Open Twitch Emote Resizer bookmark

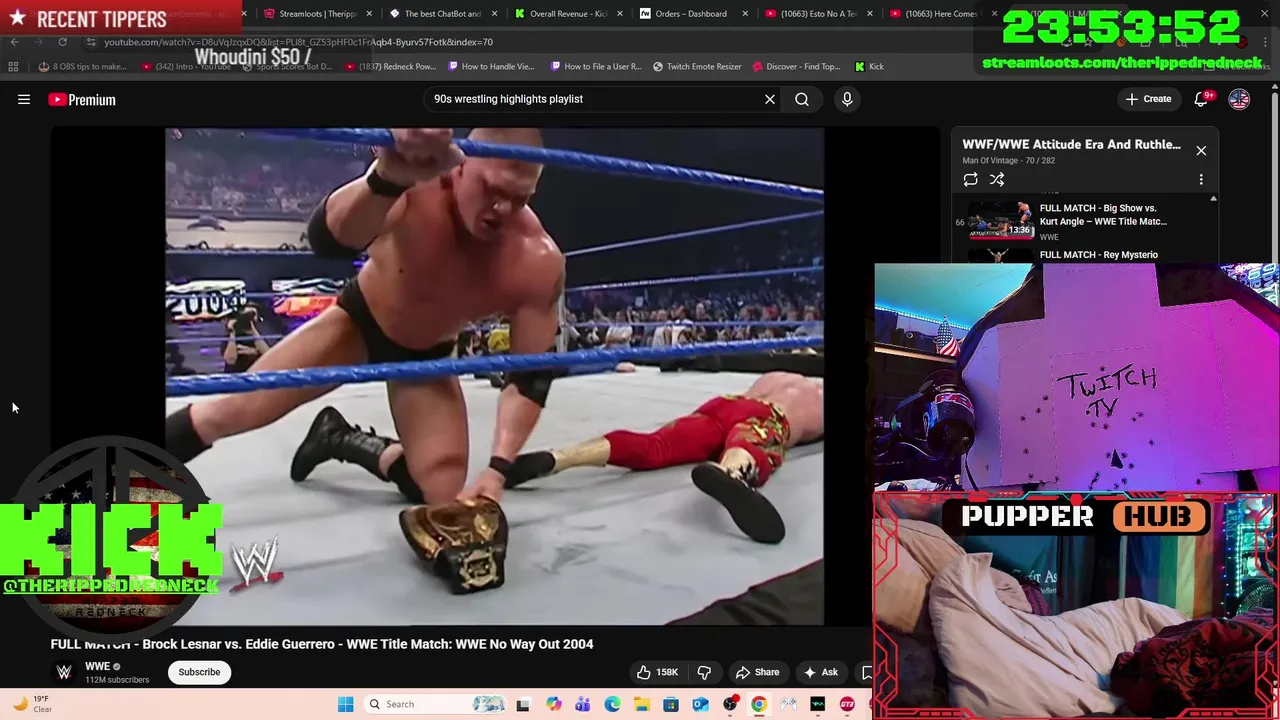pyautogui.click(x=697, y=66)
